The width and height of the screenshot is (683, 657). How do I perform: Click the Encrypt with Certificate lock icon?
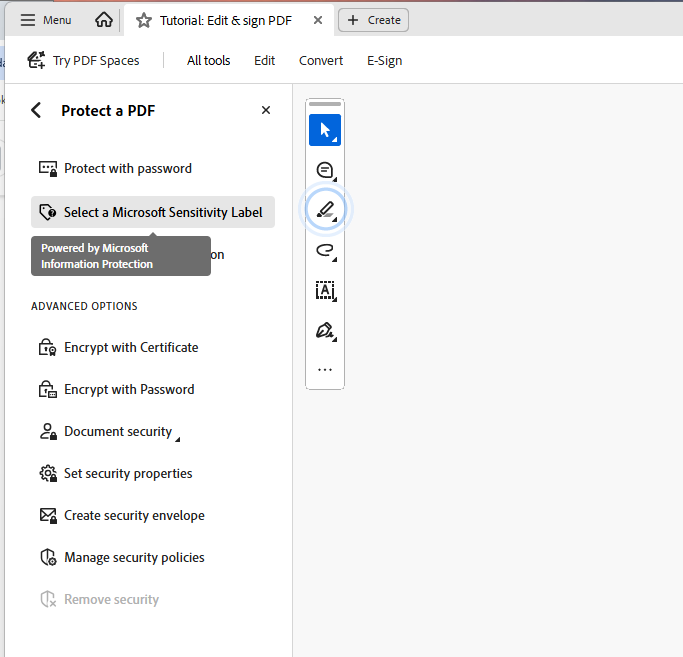click(47, 347)
